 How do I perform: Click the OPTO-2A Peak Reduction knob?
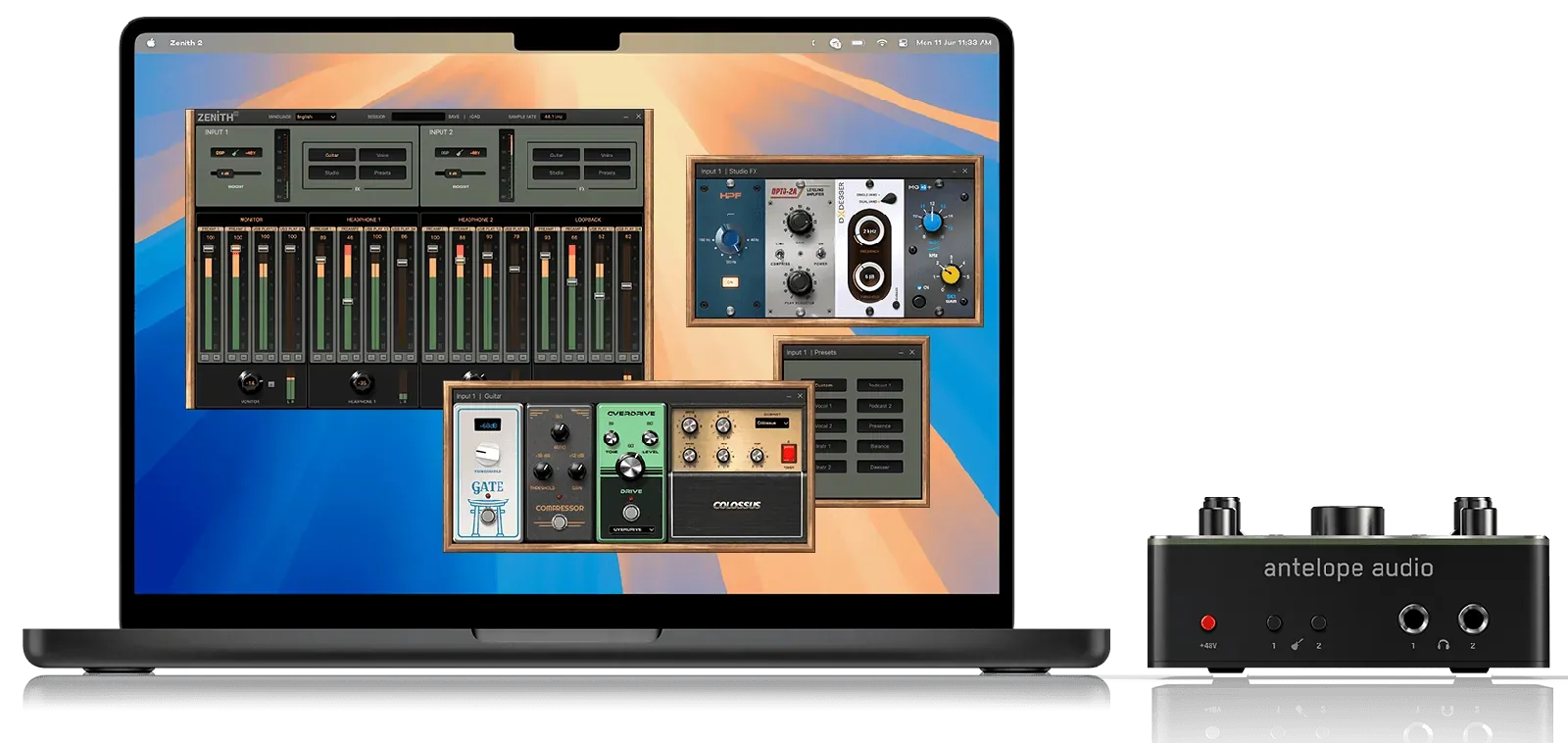[x=800, y=284]
